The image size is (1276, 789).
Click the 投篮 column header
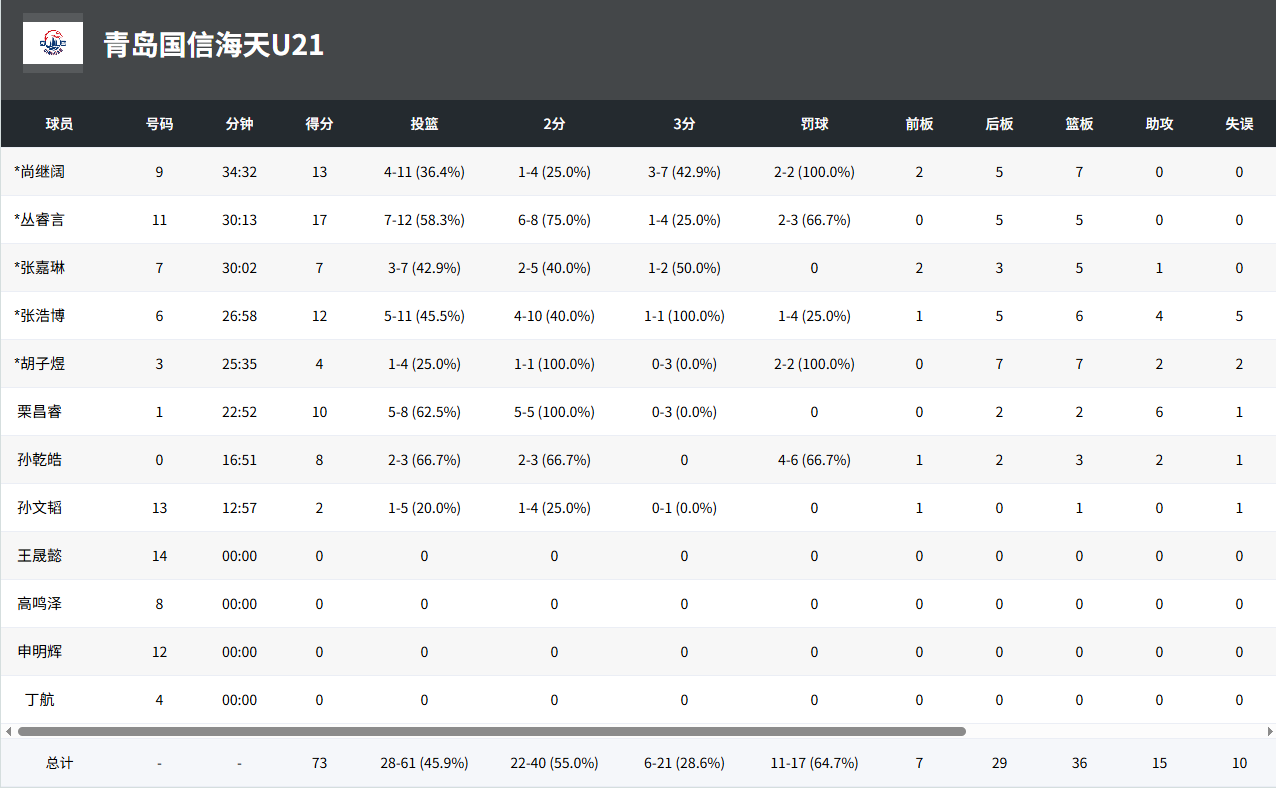tap(424, 124)
